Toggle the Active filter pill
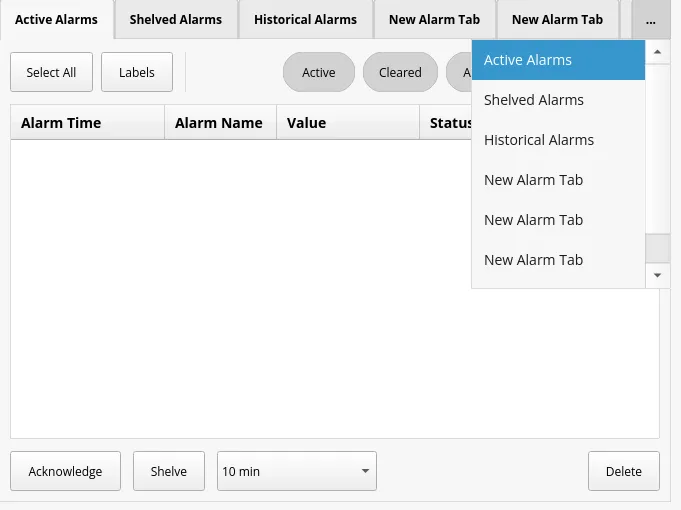681x510 pixels. pos(319,72)
